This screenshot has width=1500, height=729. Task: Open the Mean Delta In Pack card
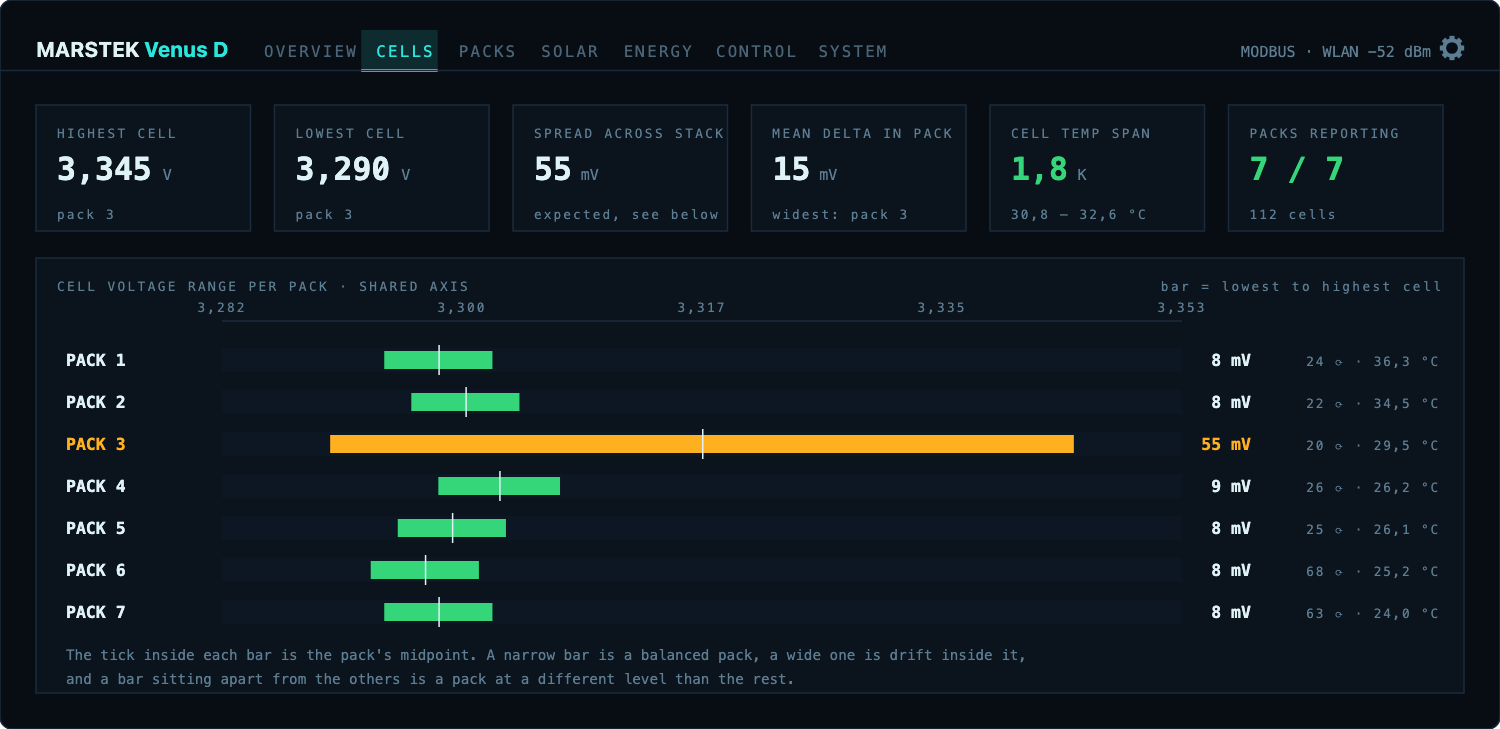click(x=859, y=168)
